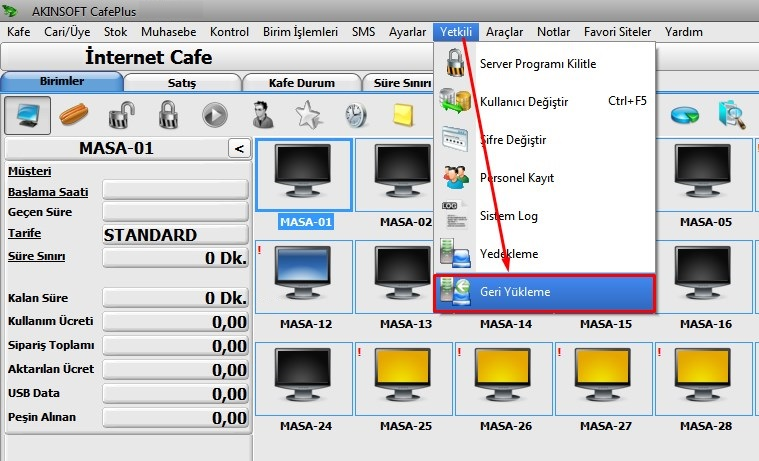This screenshot has height=461, width=759.
Task: Open Sistem Log menu entry
Action: (x=545, y=215)
